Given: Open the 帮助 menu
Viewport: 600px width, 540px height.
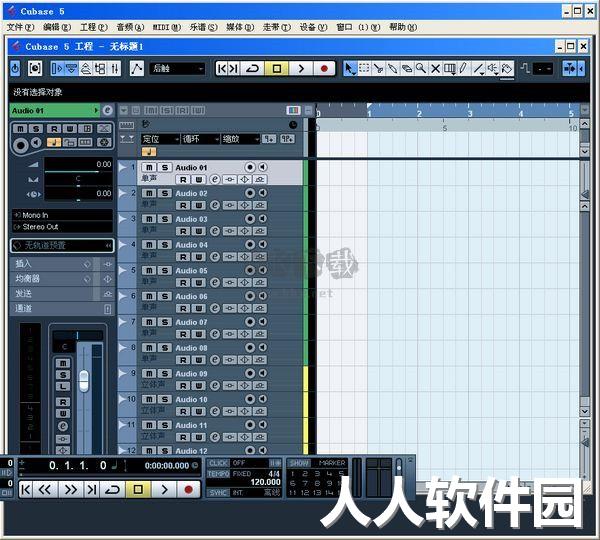Looking at the screenshot, I should pyautogui.click(x=403, y=27).
